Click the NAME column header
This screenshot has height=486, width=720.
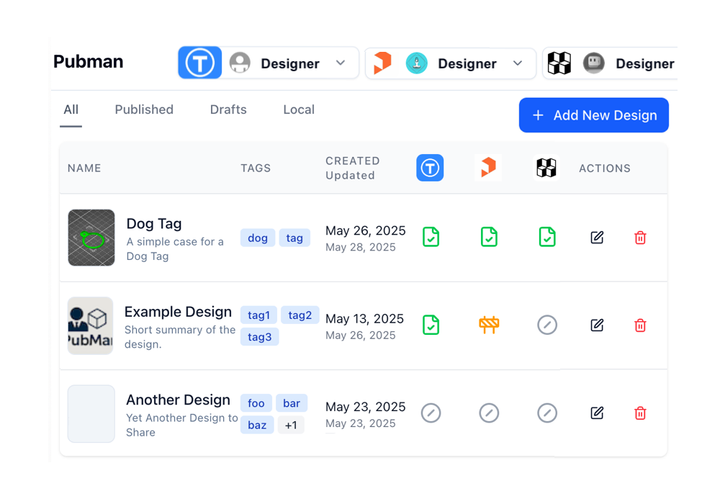pos(84,168)
